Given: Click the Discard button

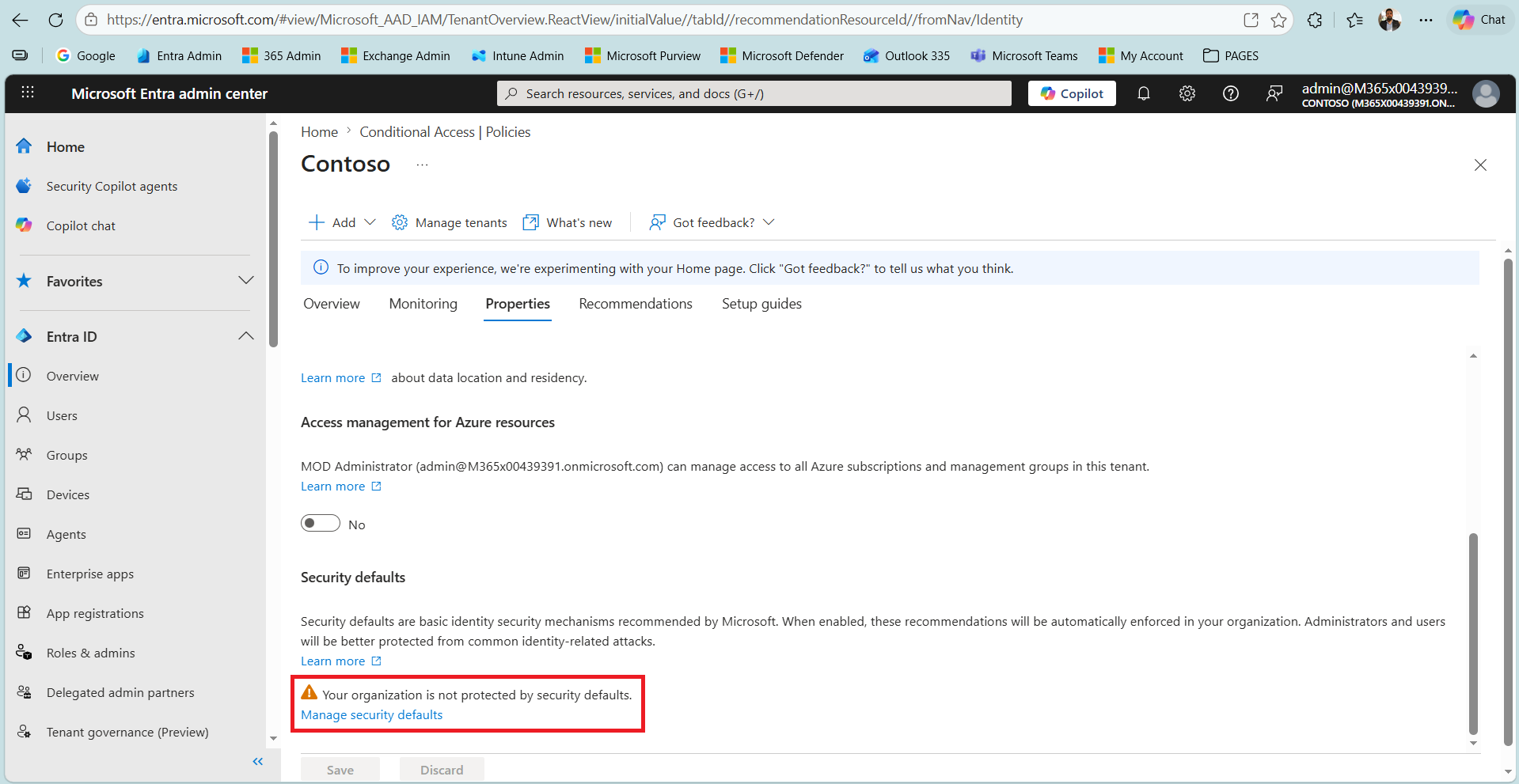Looking at the screenshot, I should pos(442,770).
